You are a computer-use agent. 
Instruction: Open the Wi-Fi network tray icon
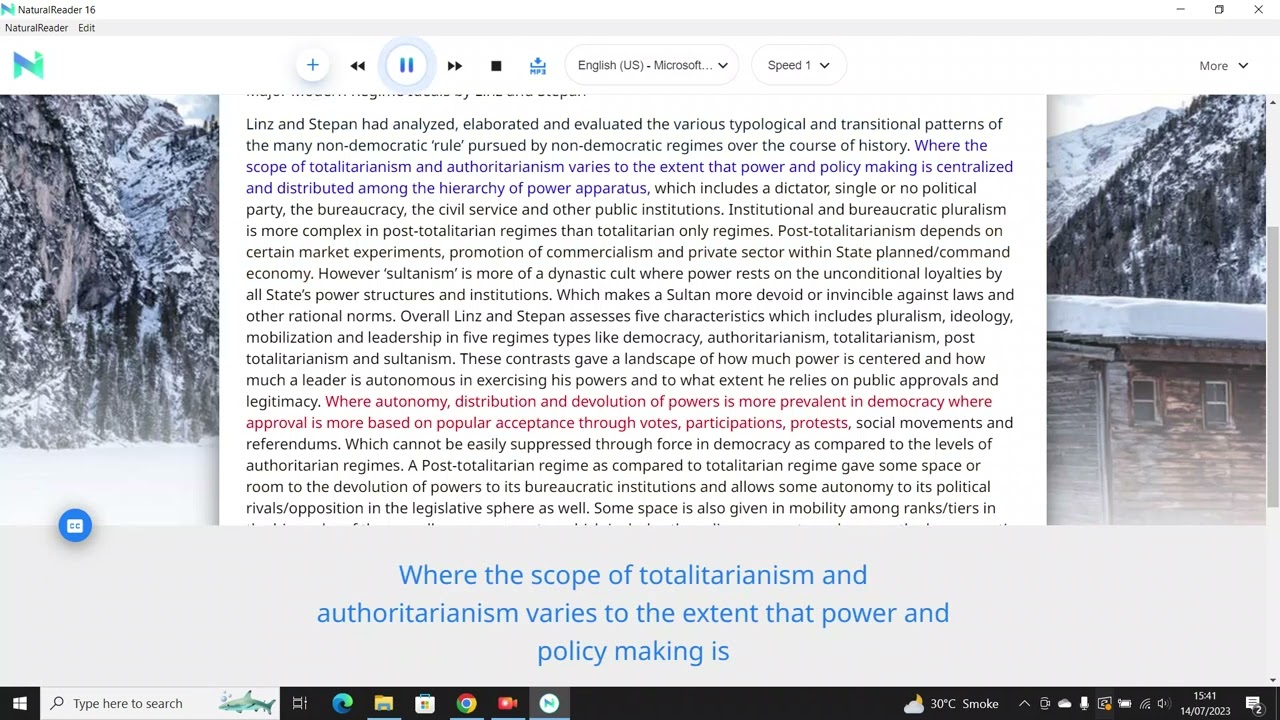[x=1144, y=704]
